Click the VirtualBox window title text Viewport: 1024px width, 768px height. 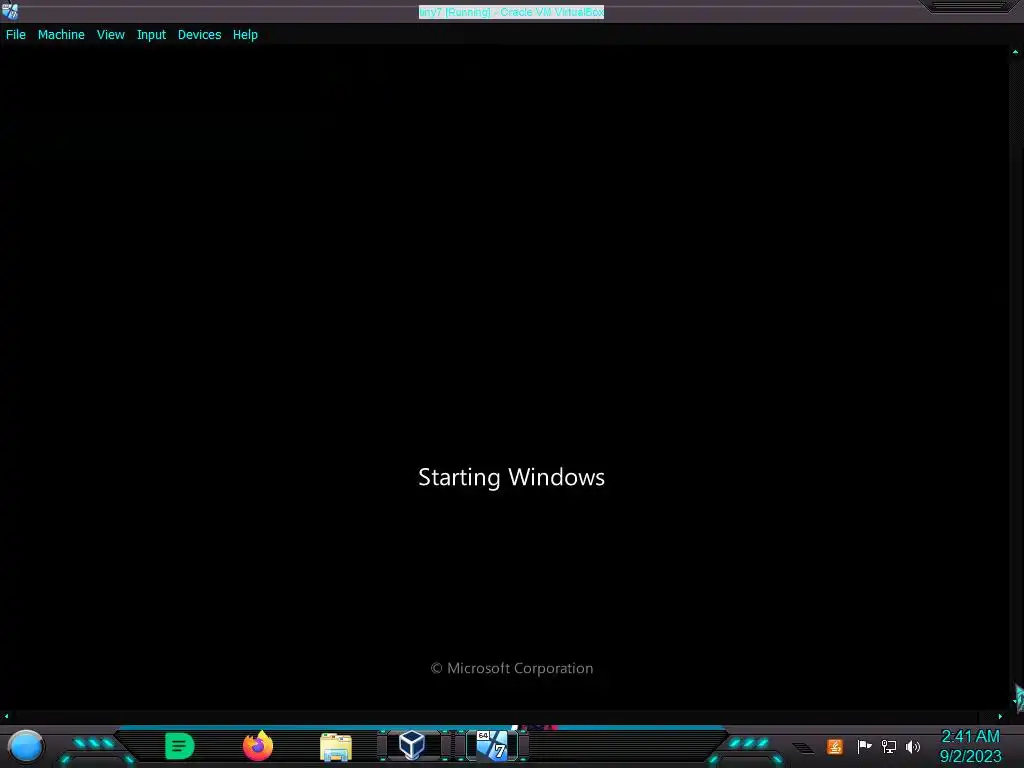click(x=511, y=12)
